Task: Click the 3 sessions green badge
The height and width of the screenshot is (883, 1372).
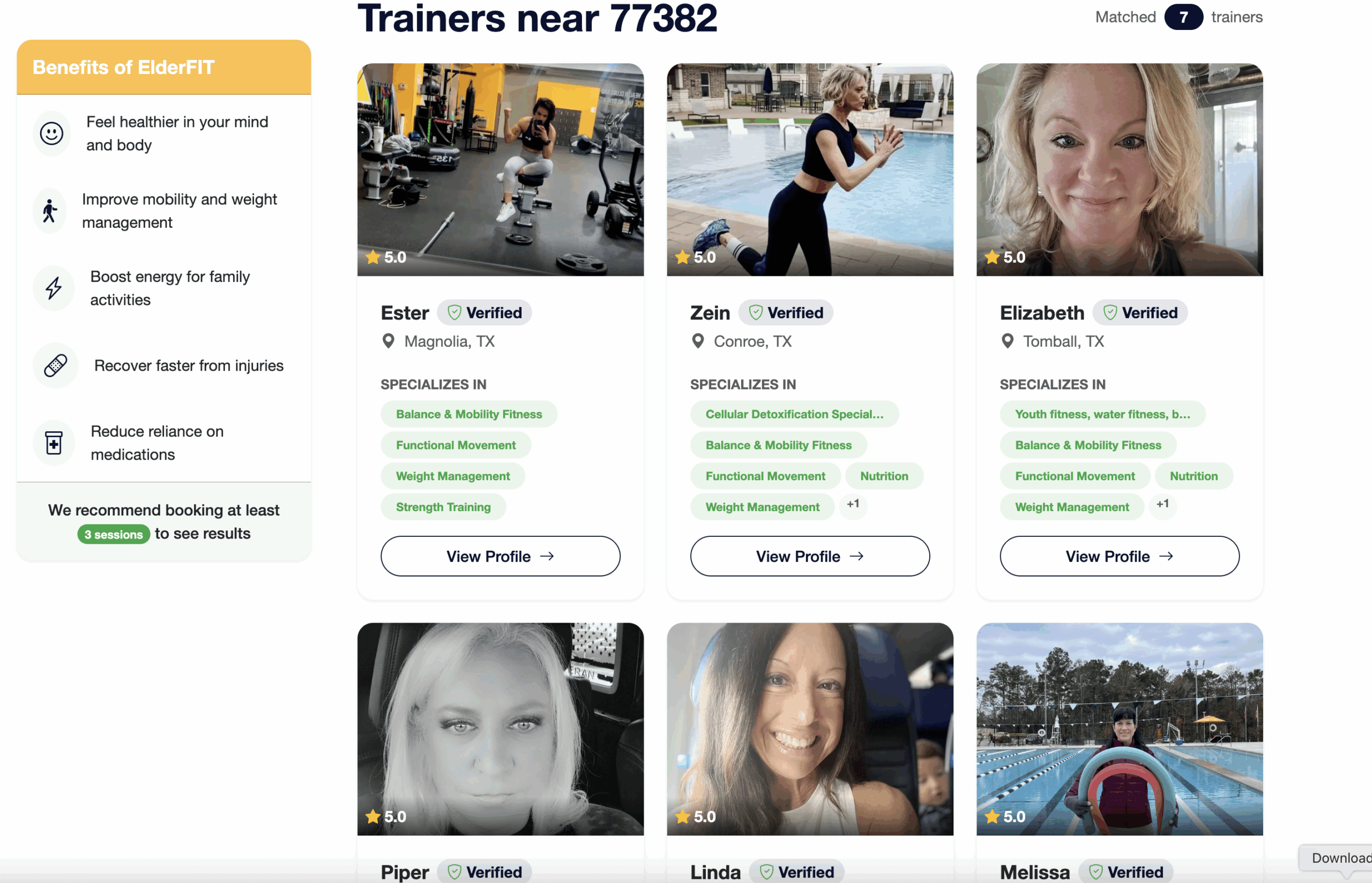Action: point(114,534)
